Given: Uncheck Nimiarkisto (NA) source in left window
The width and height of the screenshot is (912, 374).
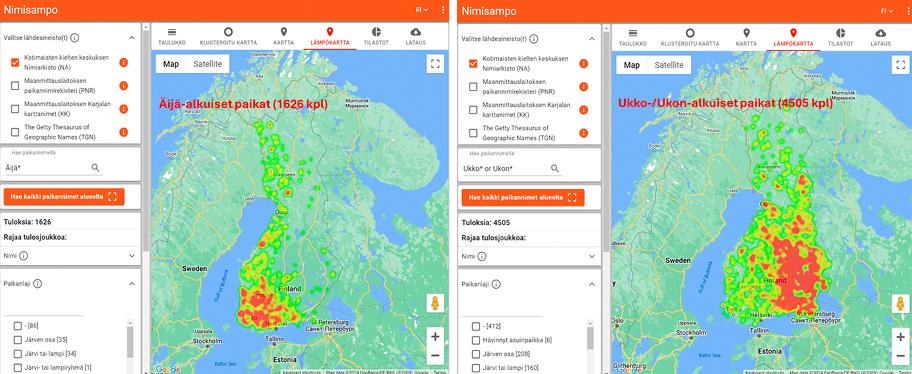Looking at the screenshot, I should coord(15,63).
